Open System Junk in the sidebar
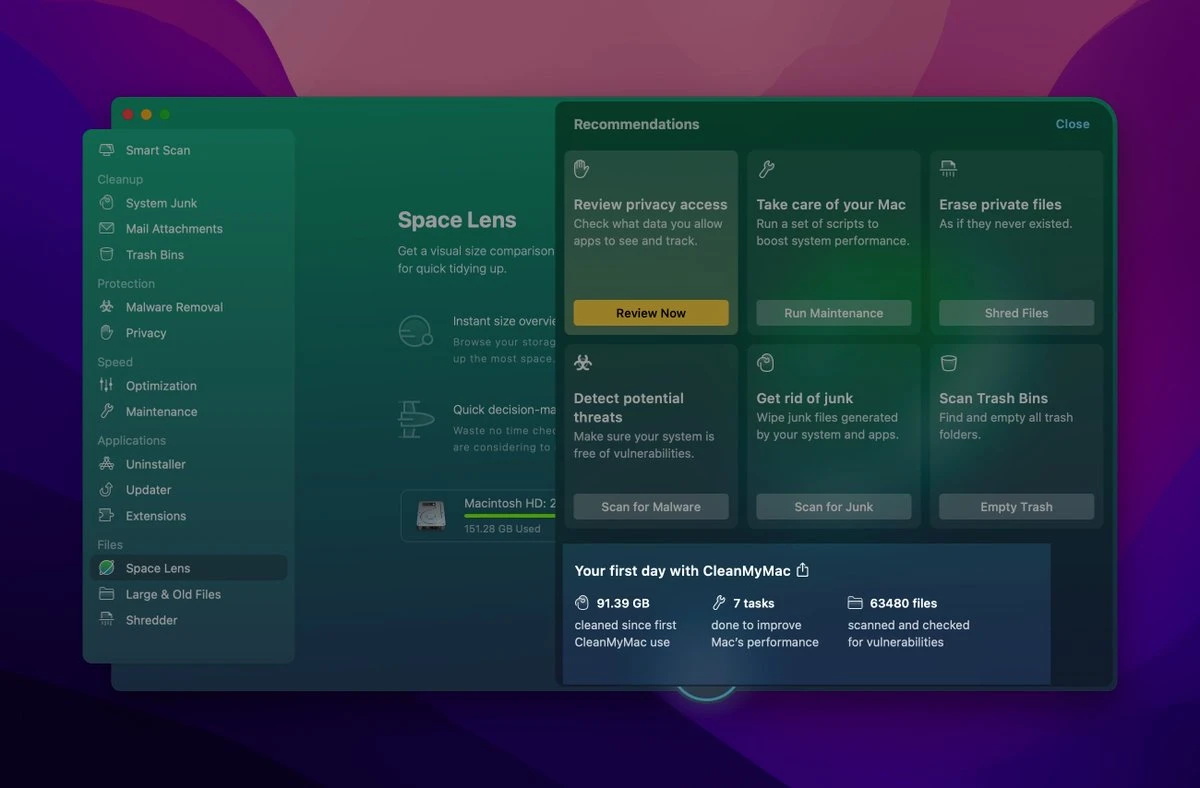 coord(161,203)
